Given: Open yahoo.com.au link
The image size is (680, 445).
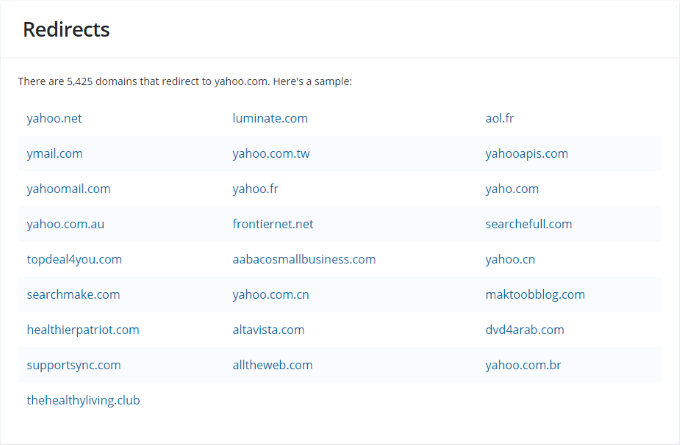Looking at the screenshot, I should tap(65, 224).
